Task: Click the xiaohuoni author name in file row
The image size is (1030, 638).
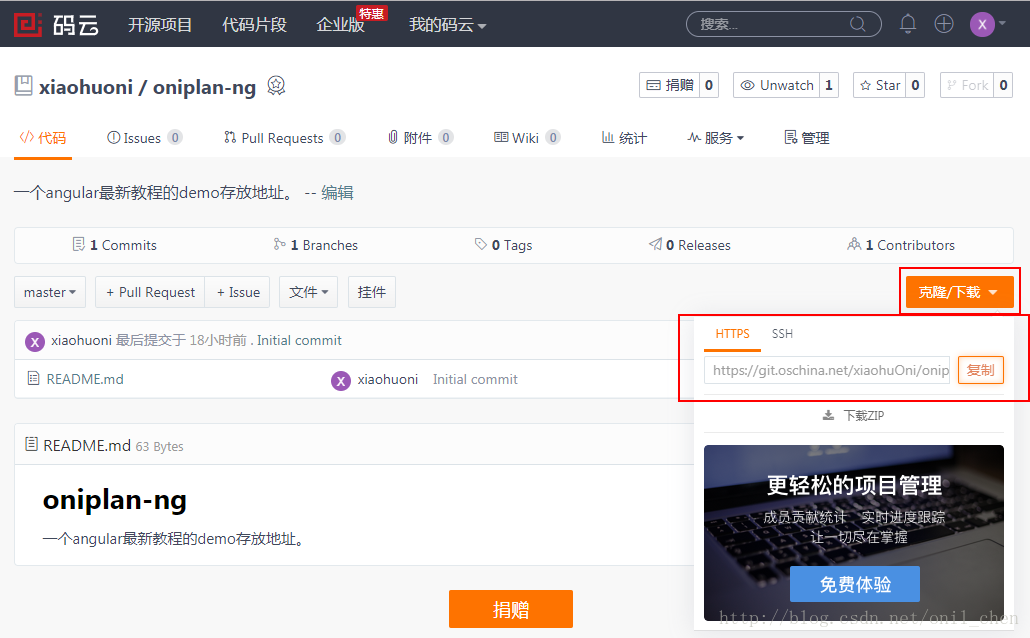Action: tap(388, 379)
